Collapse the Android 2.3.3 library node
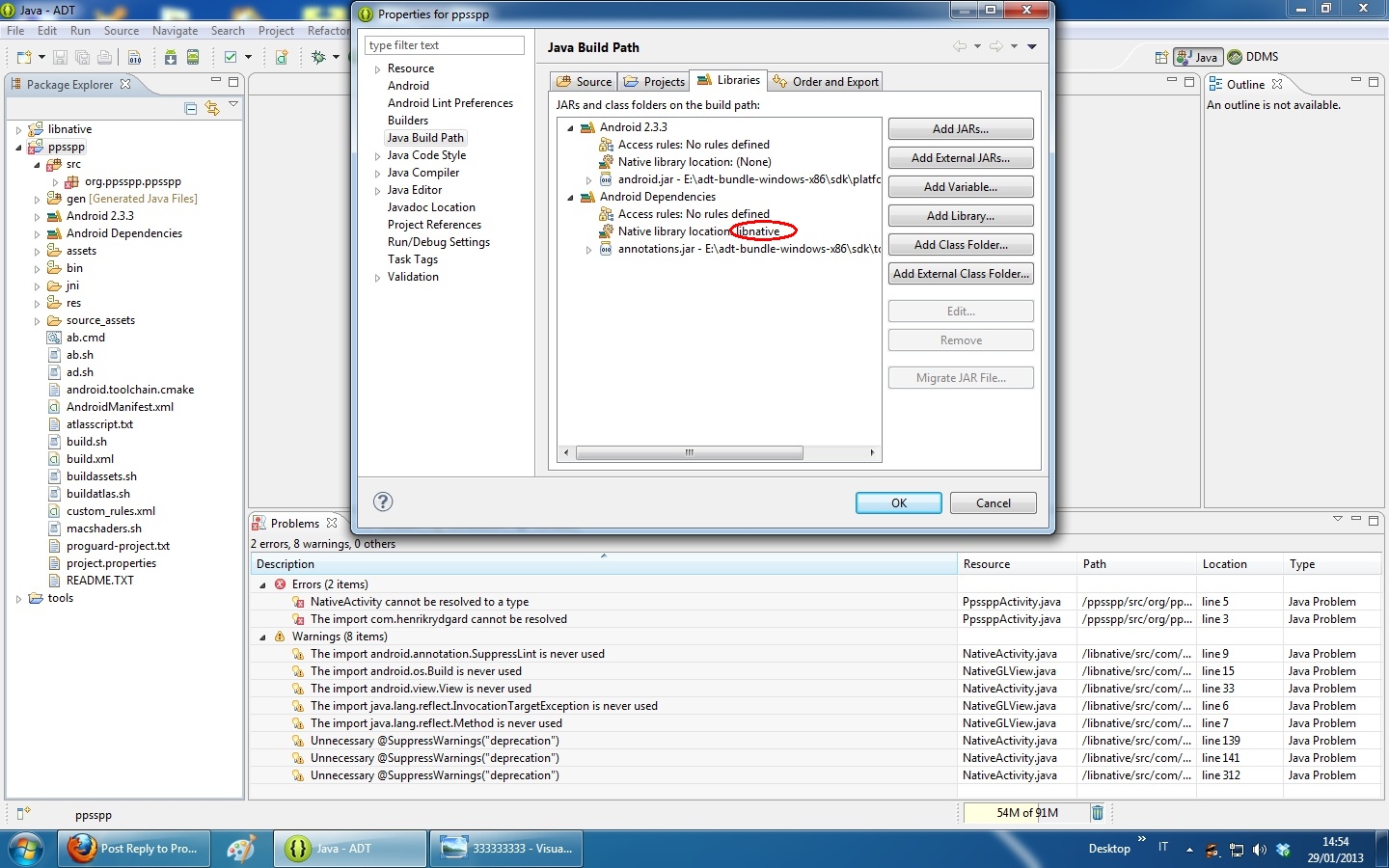Screen dimensions: 1389x868 click(570, 128)
